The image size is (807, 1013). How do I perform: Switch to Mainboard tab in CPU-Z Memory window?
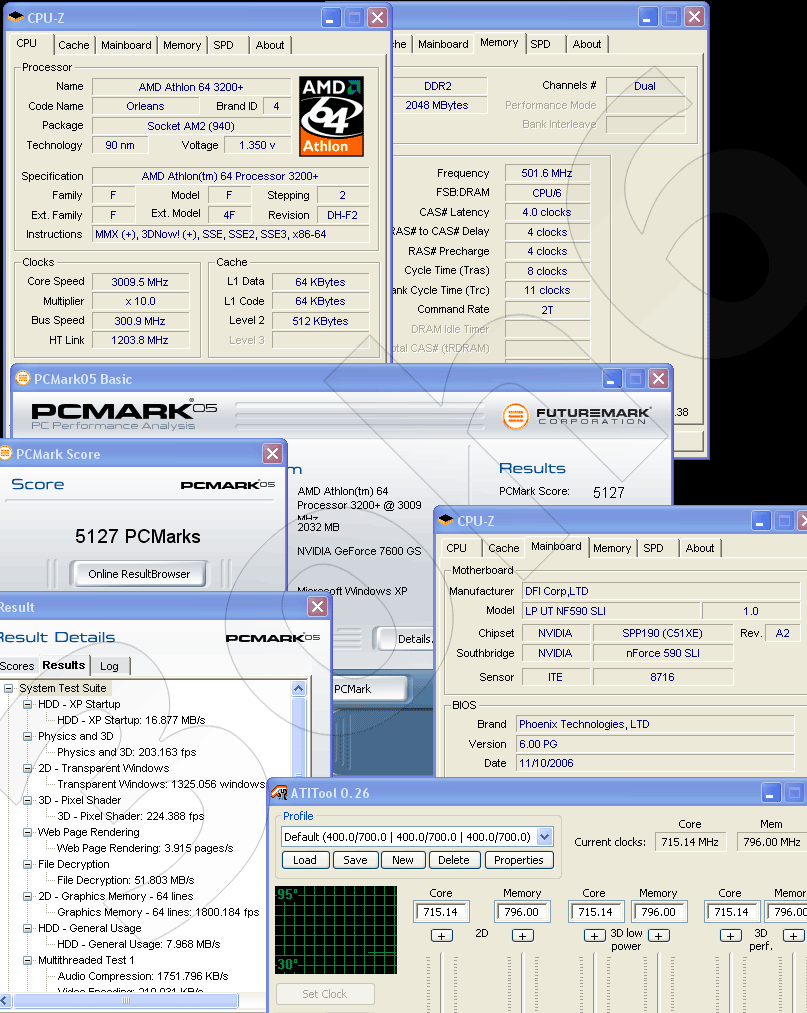point(443,44)
